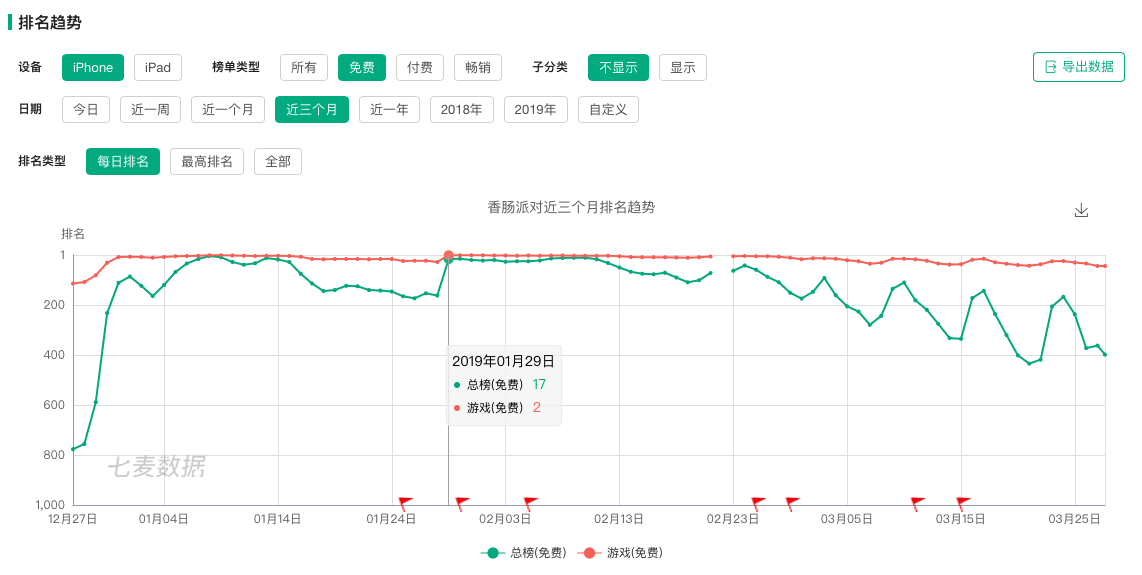1142x575 pixels.
Task: Click the highlighted red point at 01月29日
Action: (449, 256)
